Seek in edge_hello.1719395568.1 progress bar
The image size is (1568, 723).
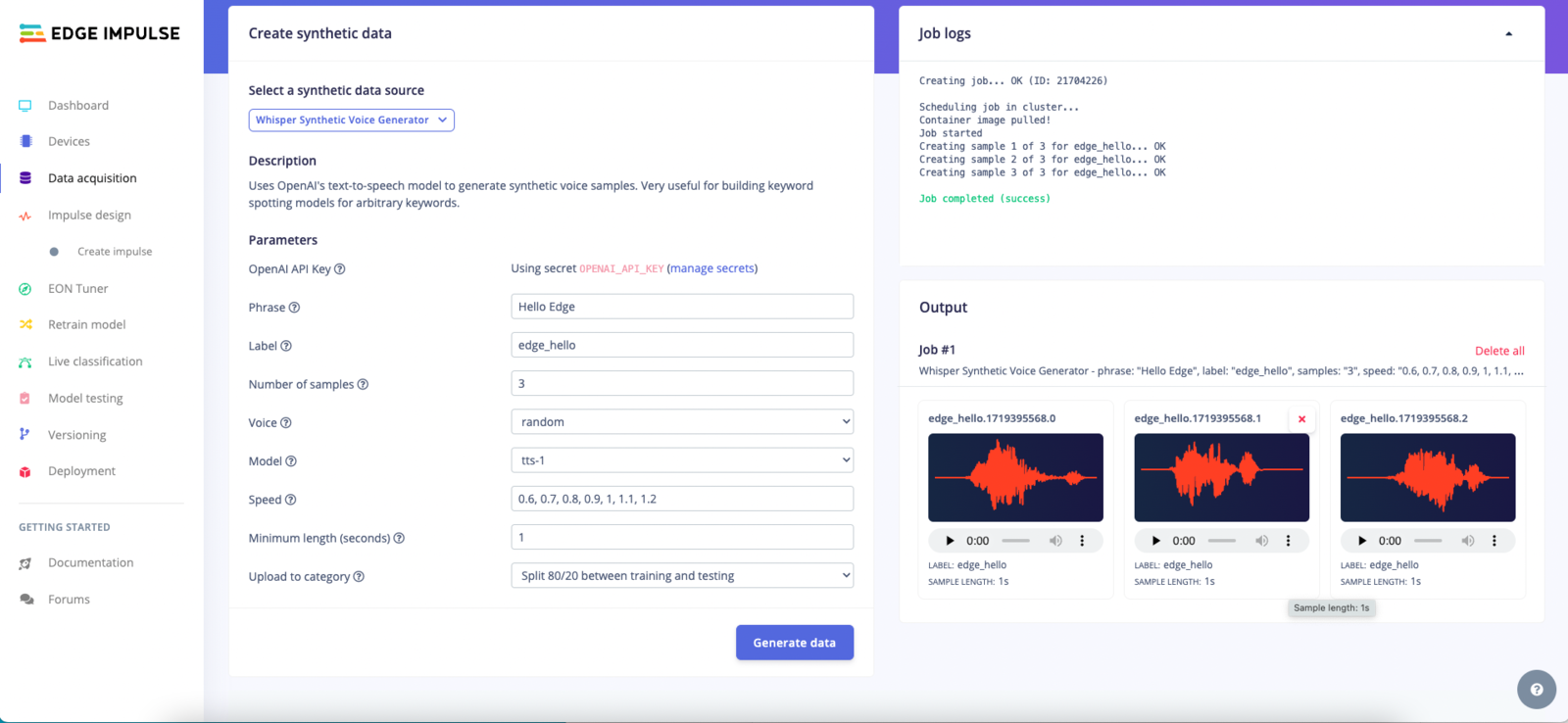[x=1222, y=541]
